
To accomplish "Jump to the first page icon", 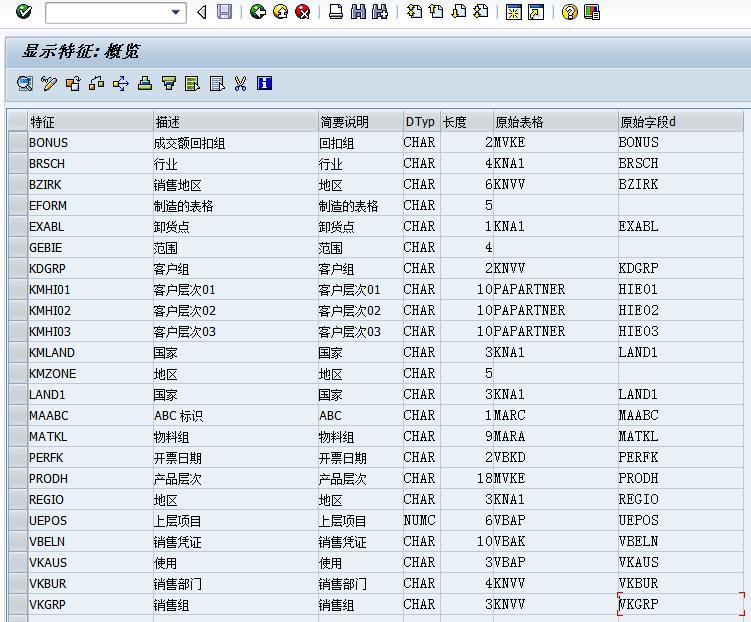I will click(414, 11).
